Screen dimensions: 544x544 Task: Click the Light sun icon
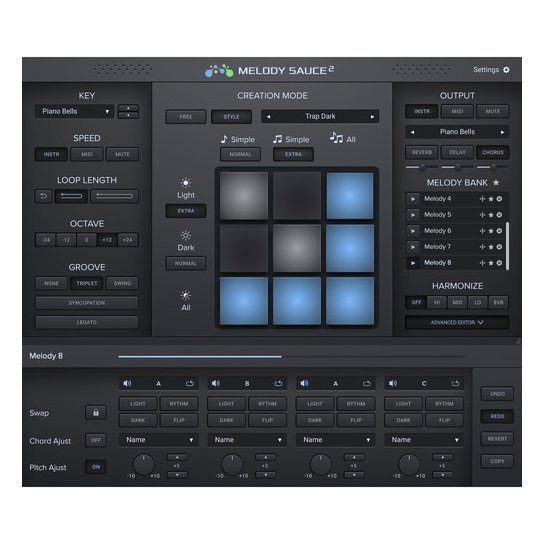[186, 182]
